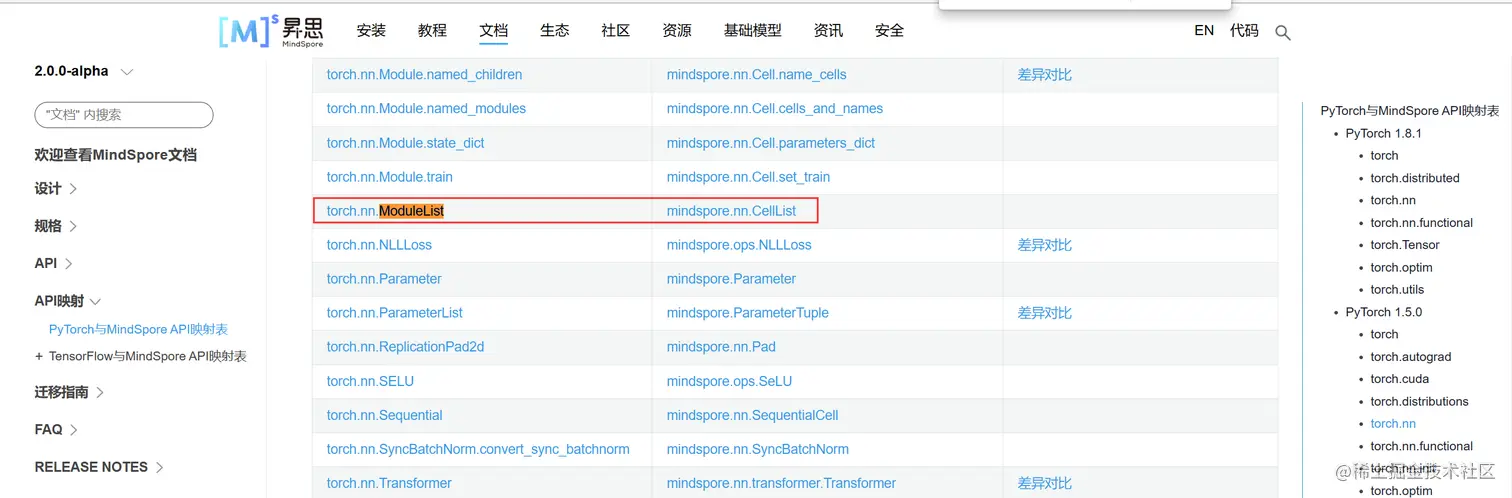Open mindspore.nn.SyncBatchNorm link
This screenshot has height=498, width=1512.
[758, 449]
